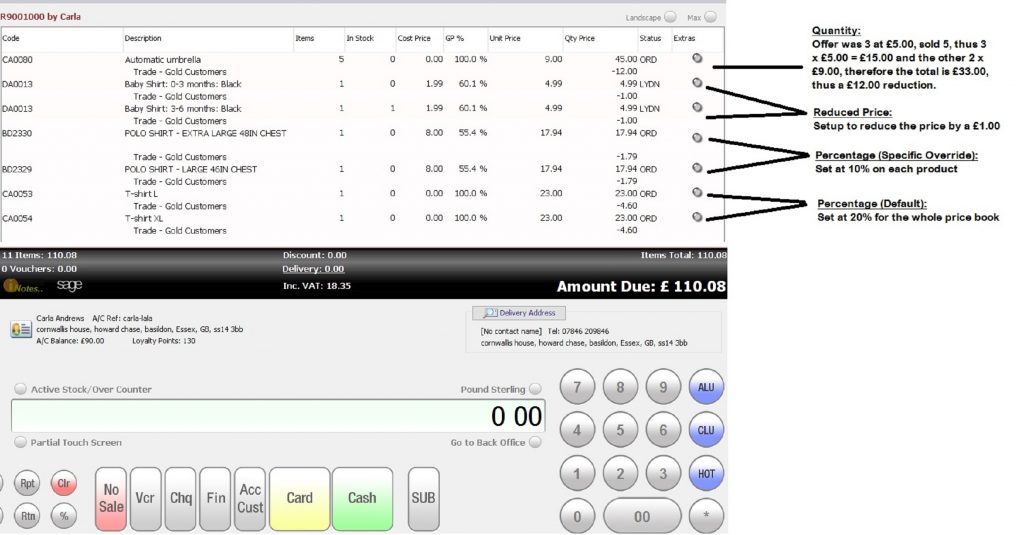The image size is (1024, 535).
Task: Click the 'Delivery: 0.00' label
Action: pos(313,268)
